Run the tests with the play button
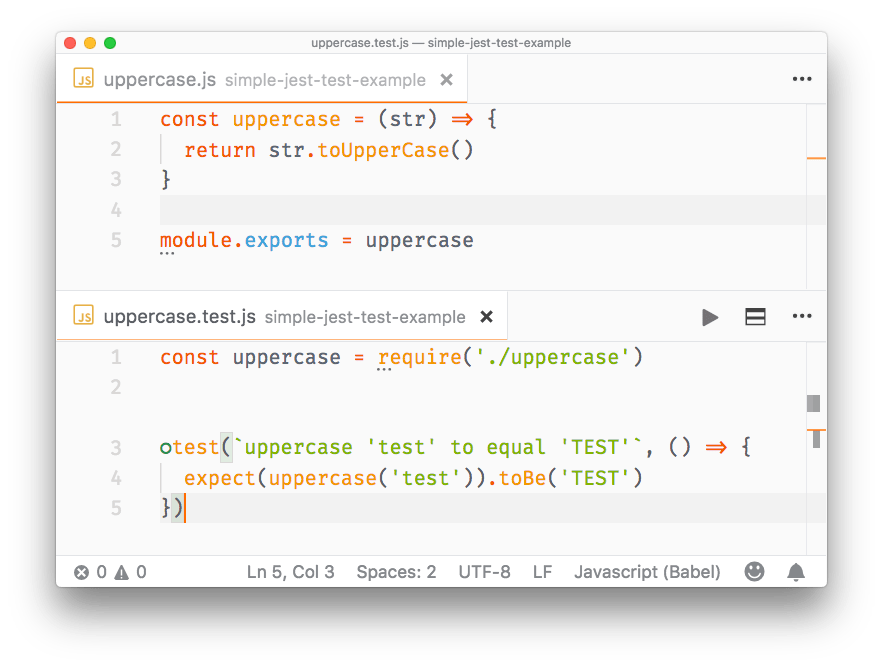Viewport: 883px width, 667px height. pos(710,316)
